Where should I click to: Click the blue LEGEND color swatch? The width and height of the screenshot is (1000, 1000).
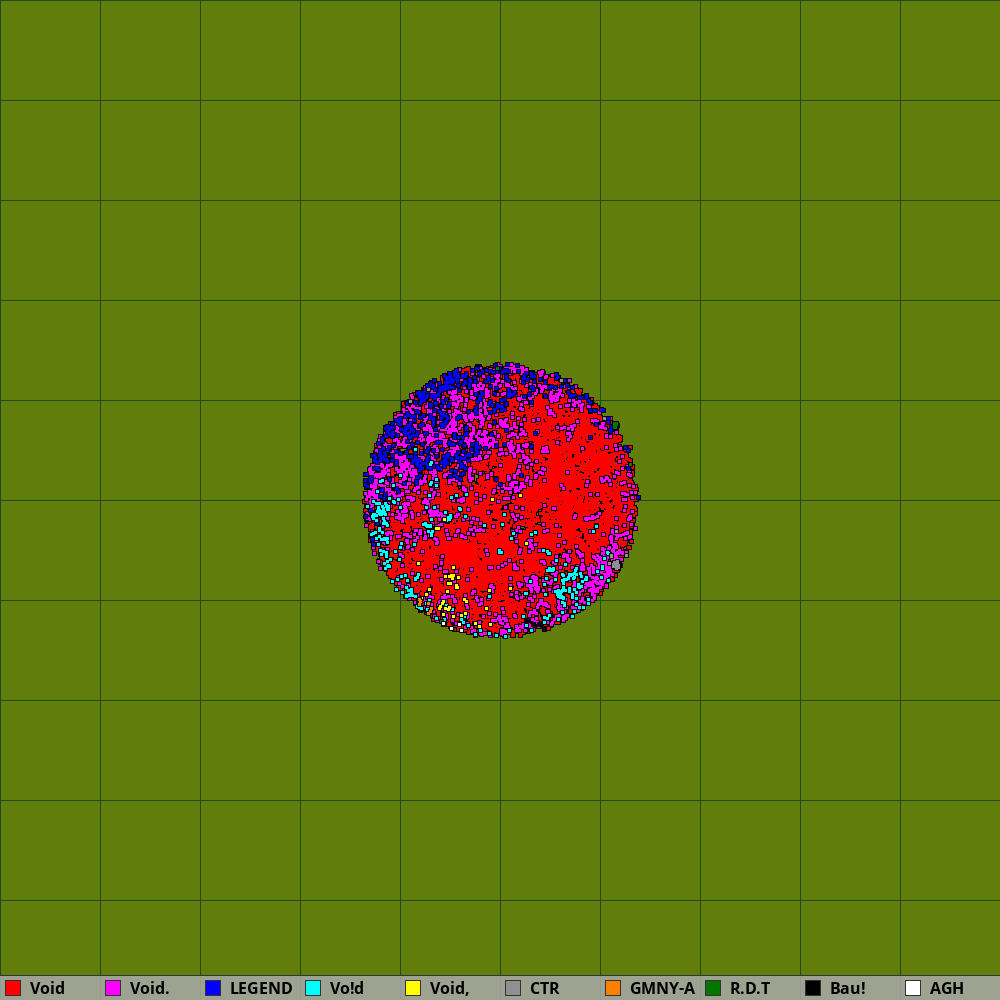(x=213, y=988)
